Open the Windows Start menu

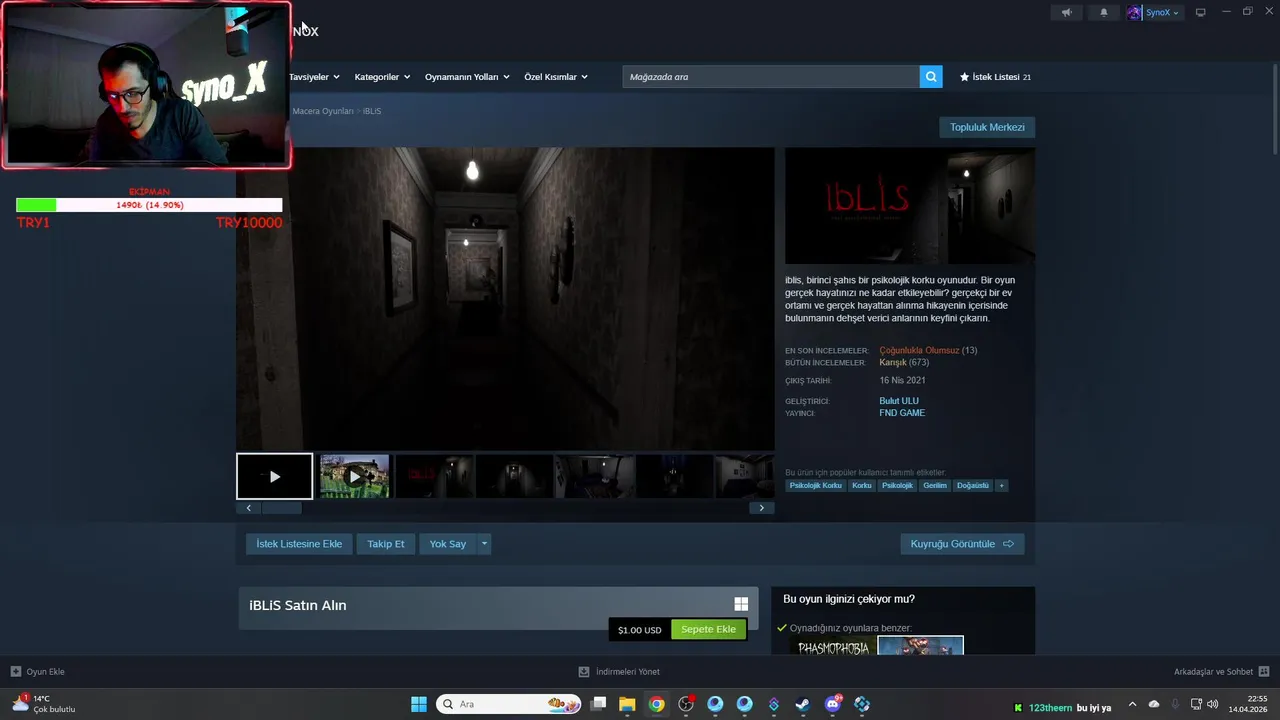pyautogui.click(x=419, y=705)
